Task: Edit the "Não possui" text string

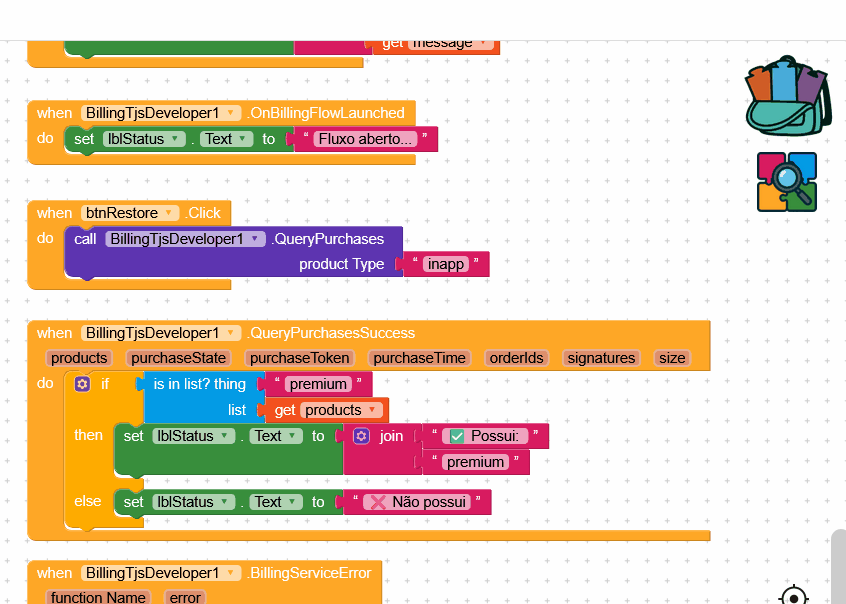Action: click(x=417, y=502)
